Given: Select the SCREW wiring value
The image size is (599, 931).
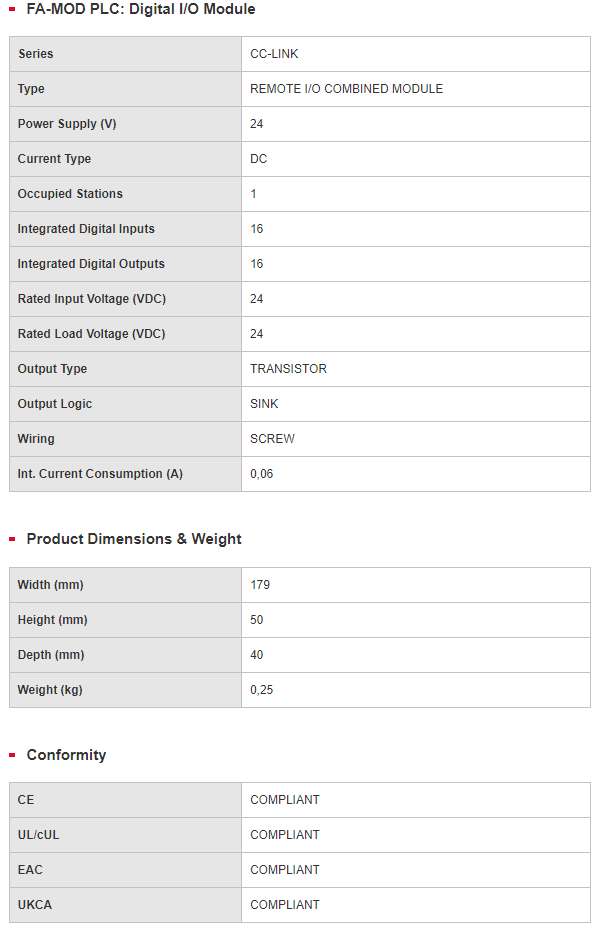Looking at the screenshot, I should 272,439.
